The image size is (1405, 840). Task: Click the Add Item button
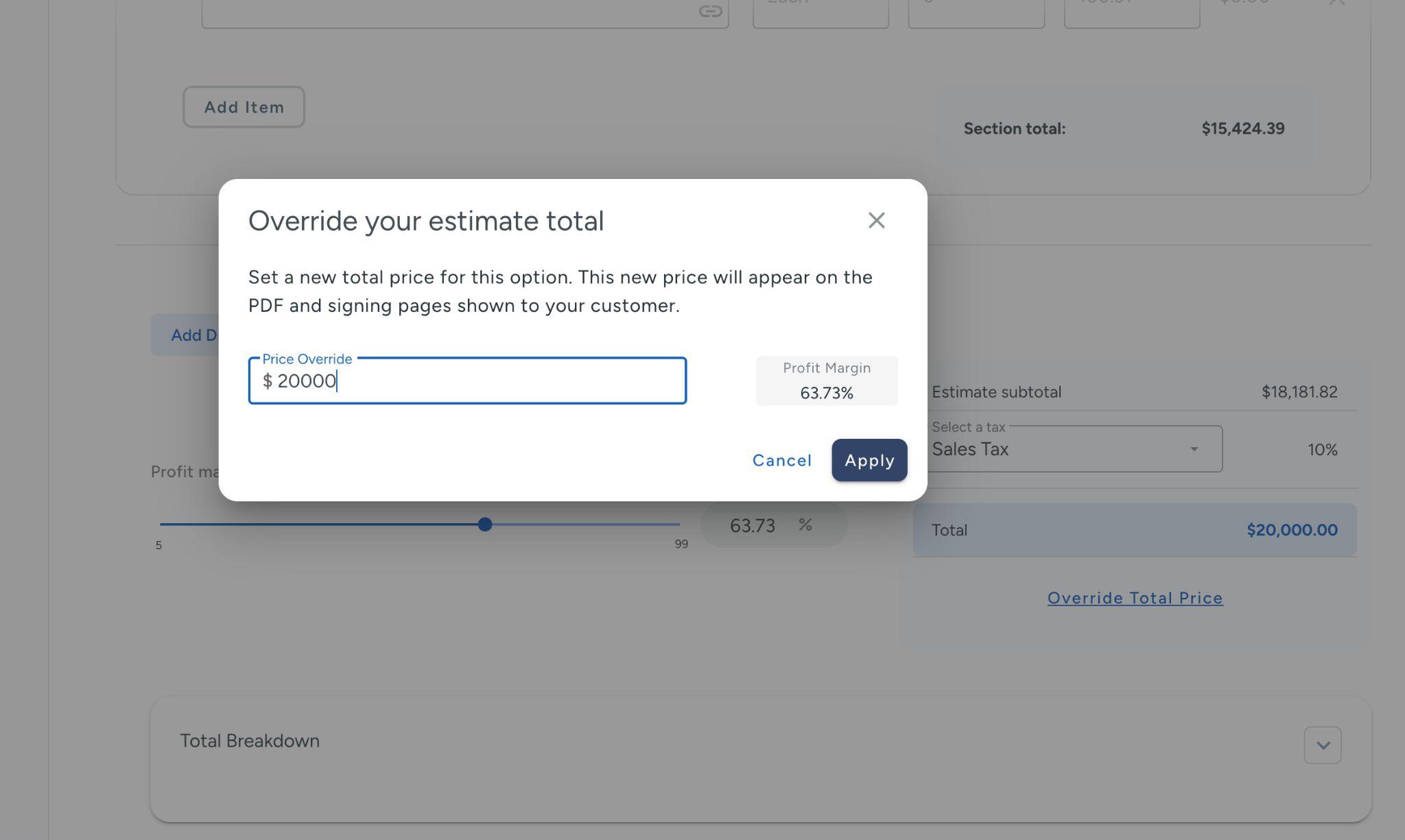244,107
